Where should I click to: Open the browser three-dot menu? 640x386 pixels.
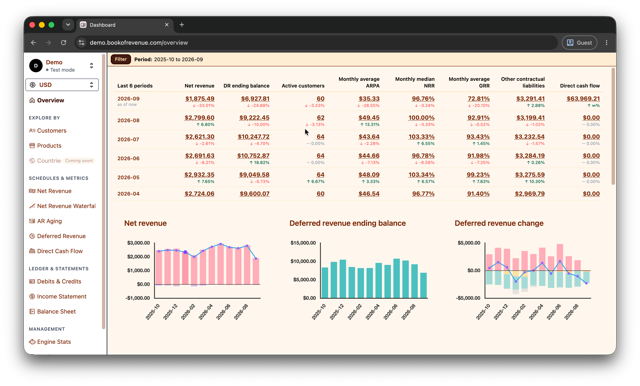pos(607,42)
